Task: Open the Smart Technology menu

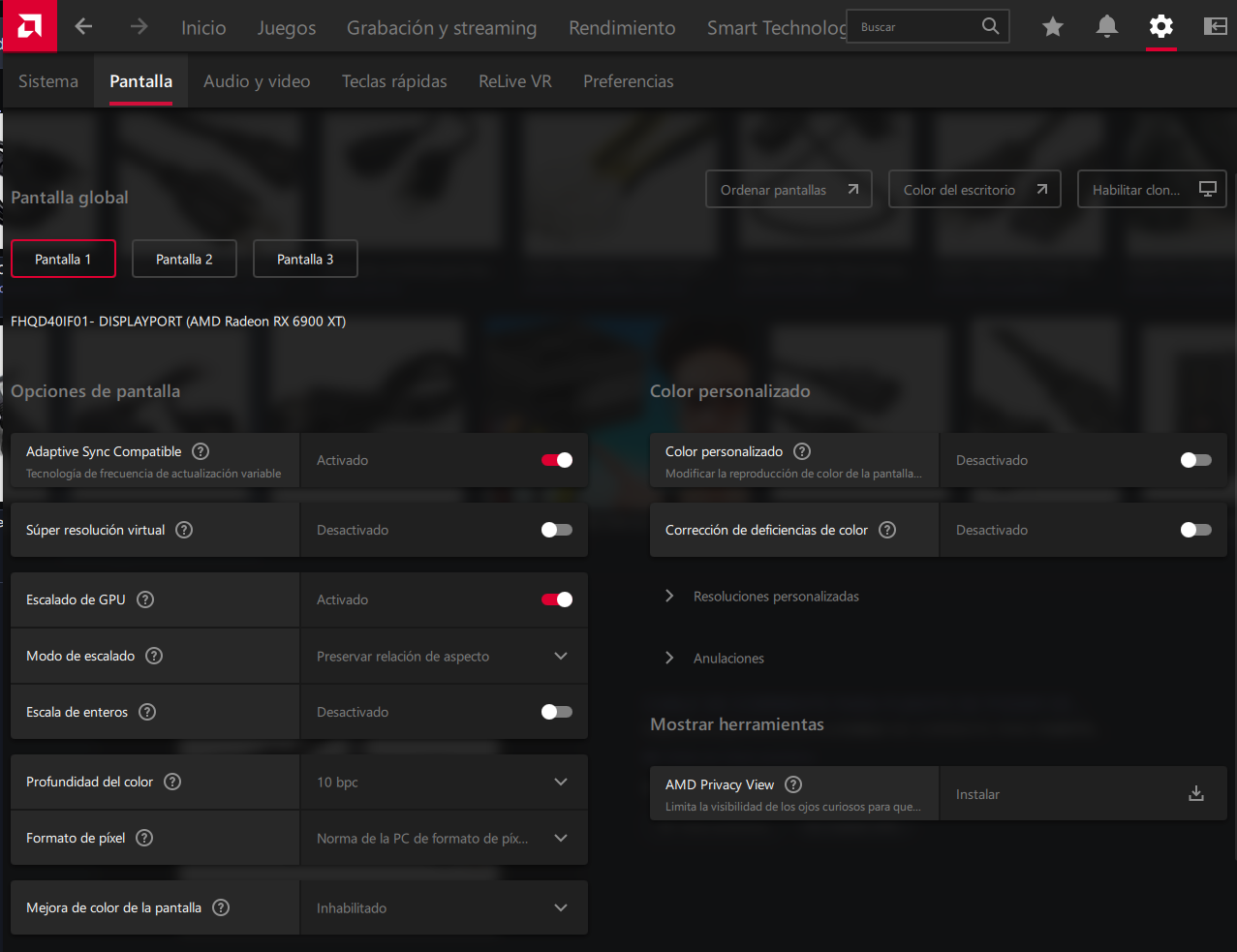Action: 776,27
